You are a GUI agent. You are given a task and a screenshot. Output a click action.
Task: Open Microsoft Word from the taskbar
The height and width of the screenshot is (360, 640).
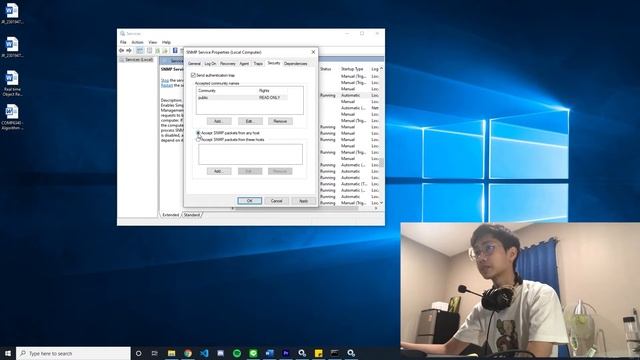(269, 353)
